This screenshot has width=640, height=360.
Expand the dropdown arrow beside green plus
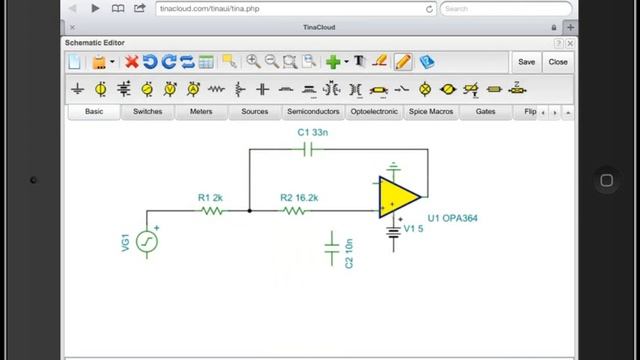point(346,62)
